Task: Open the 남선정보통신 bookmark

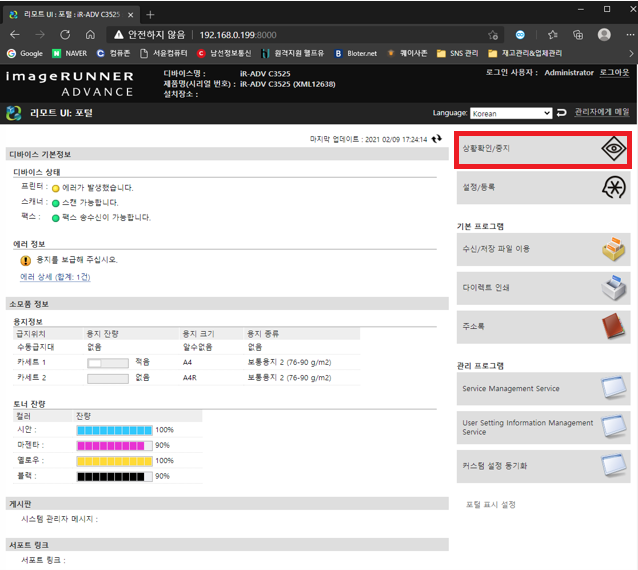Action: point(224,53)
